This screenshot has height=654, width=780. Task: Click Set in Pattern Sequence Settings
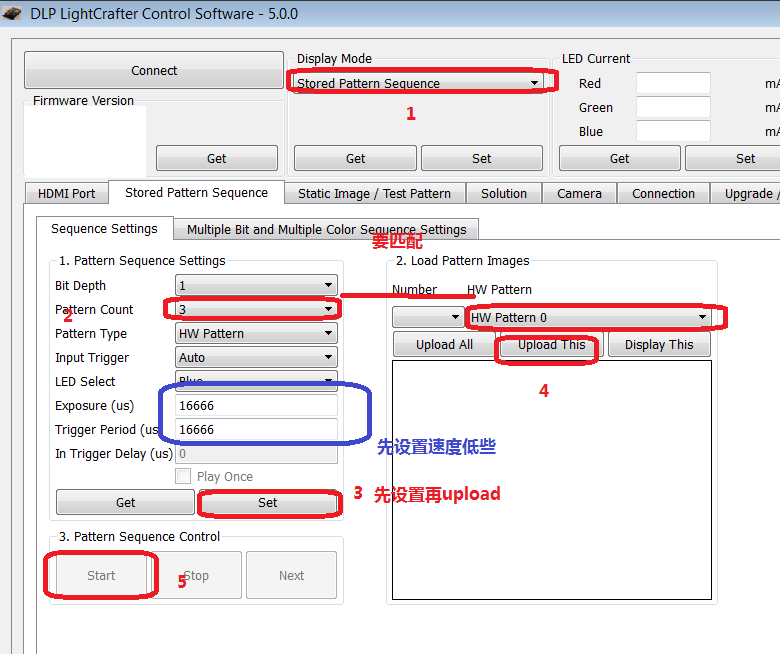(x=268, y=502)
